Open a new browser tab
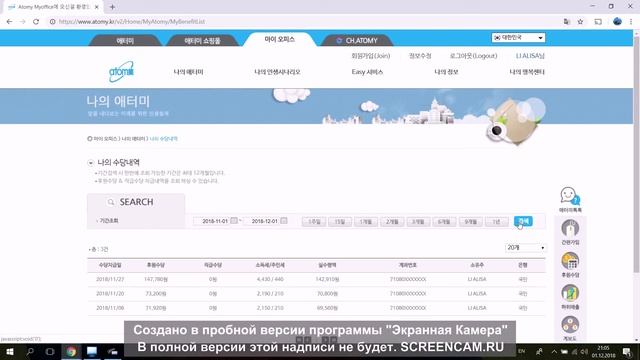640x360 pixels. (112, 7)
